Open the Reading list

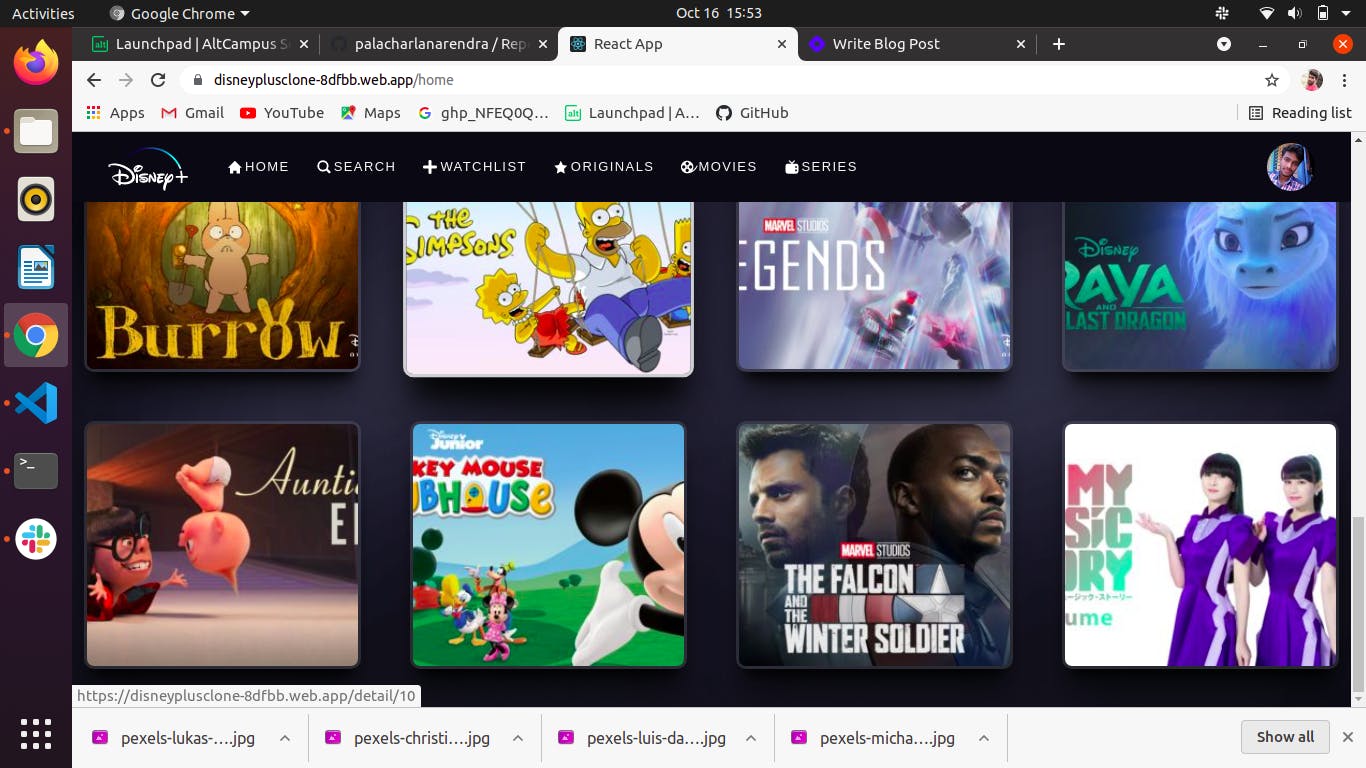coord(1300,113)
